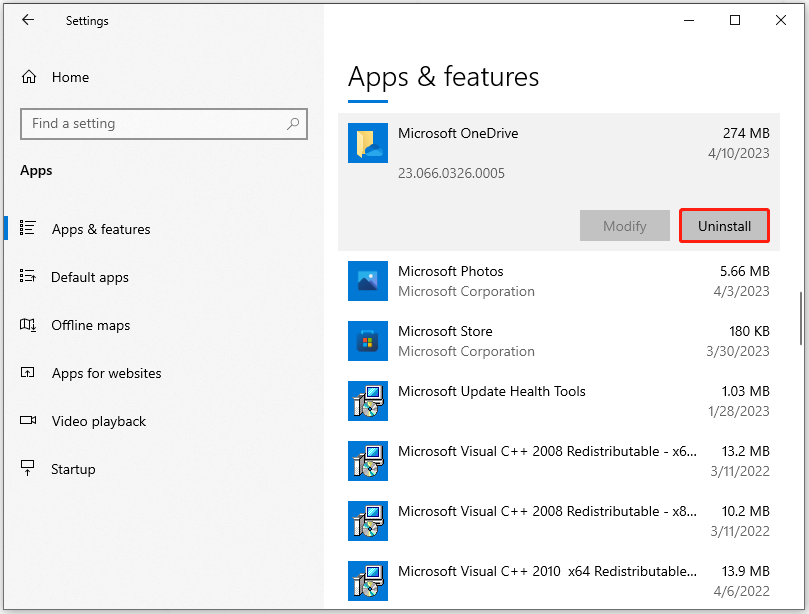The height and width of the screenshot is (614, 809).
Task: Open the Default apps section
Action: coord(90,277)
